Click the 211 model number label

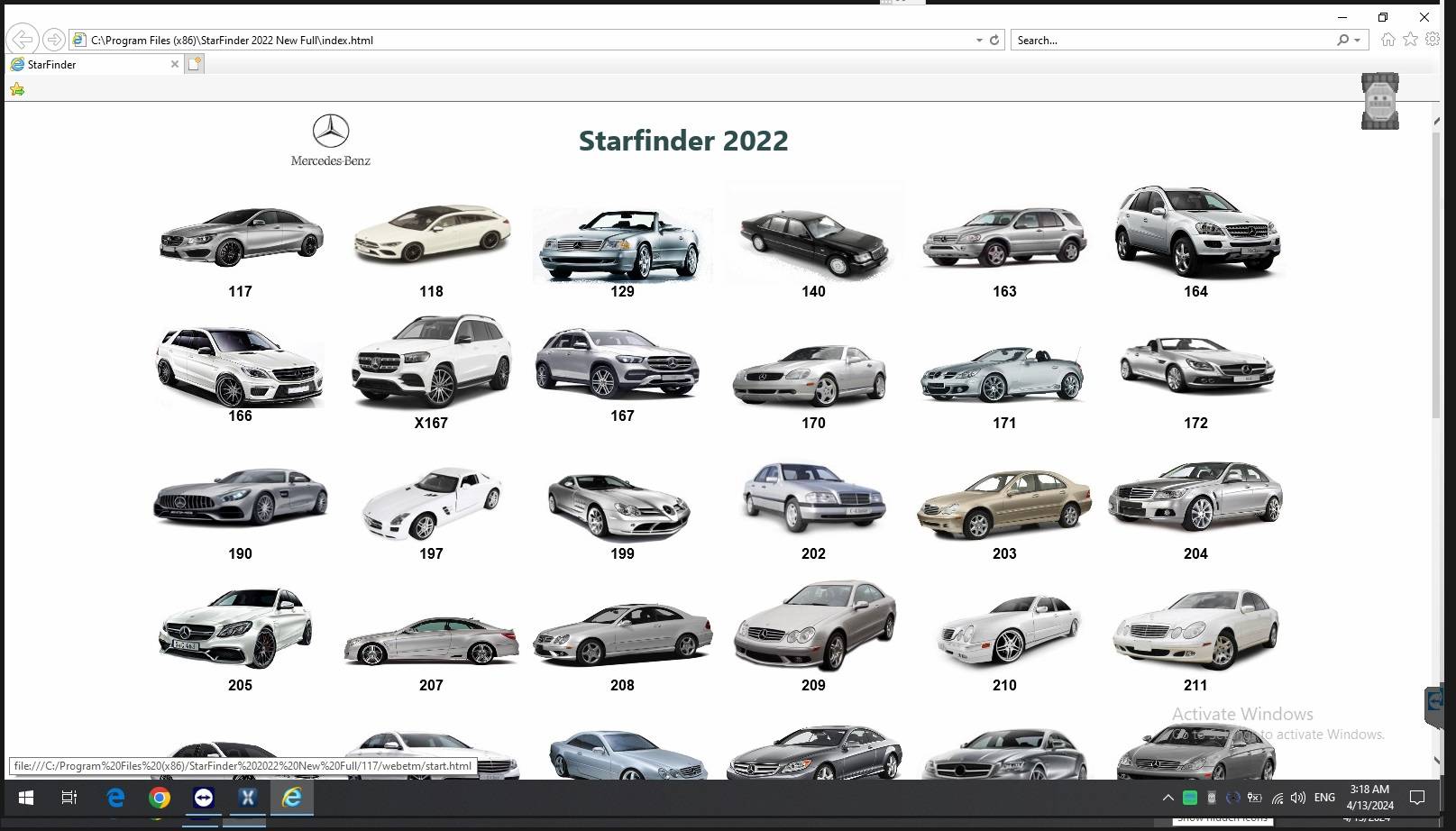tap(1196, 685)
